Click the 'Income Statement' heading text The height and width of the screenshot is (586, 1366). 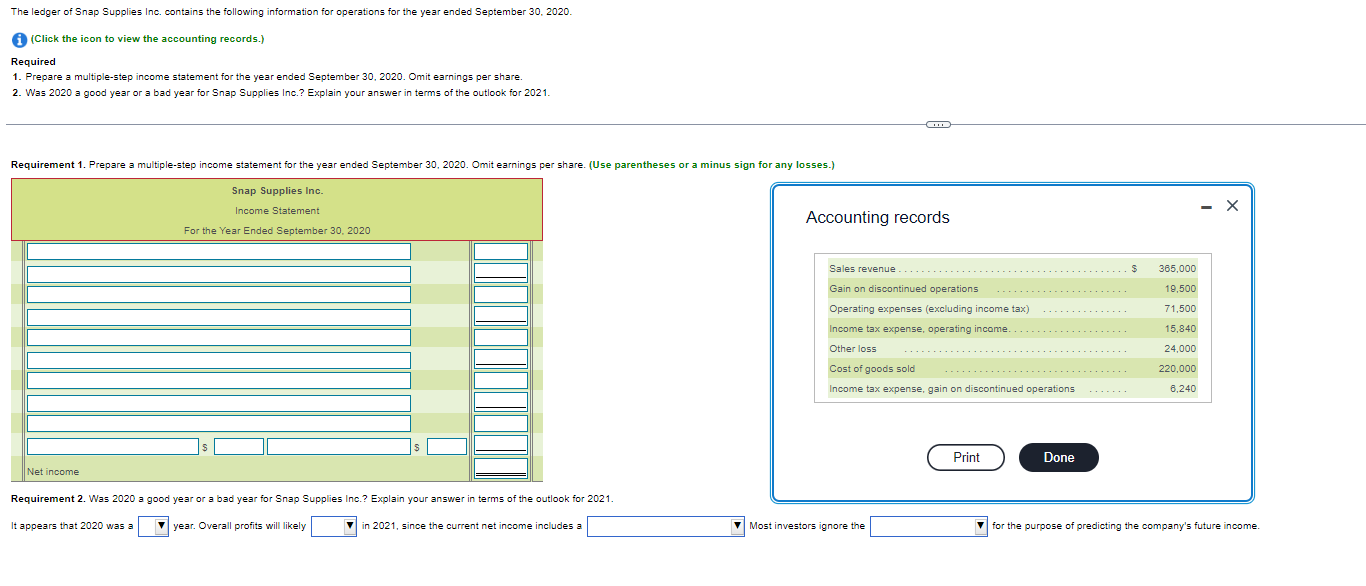coord(277,211)
